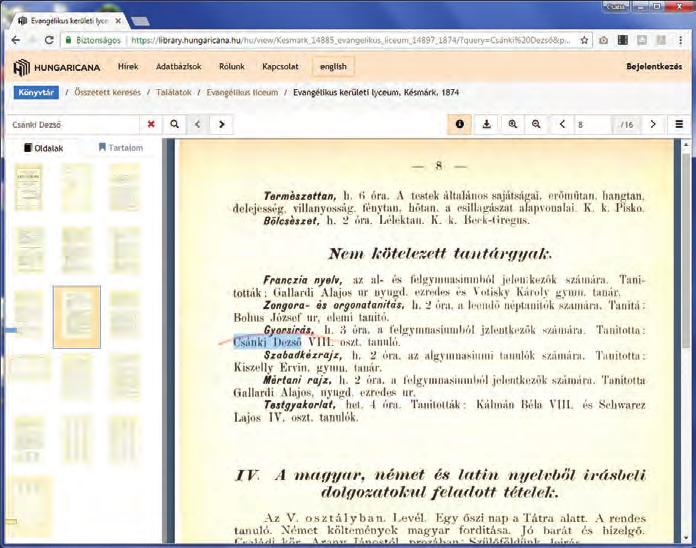Open Találatok breadcrumb link
This screenshot has width=696, height=548.
pyautogui.click(x=174, y=92)
